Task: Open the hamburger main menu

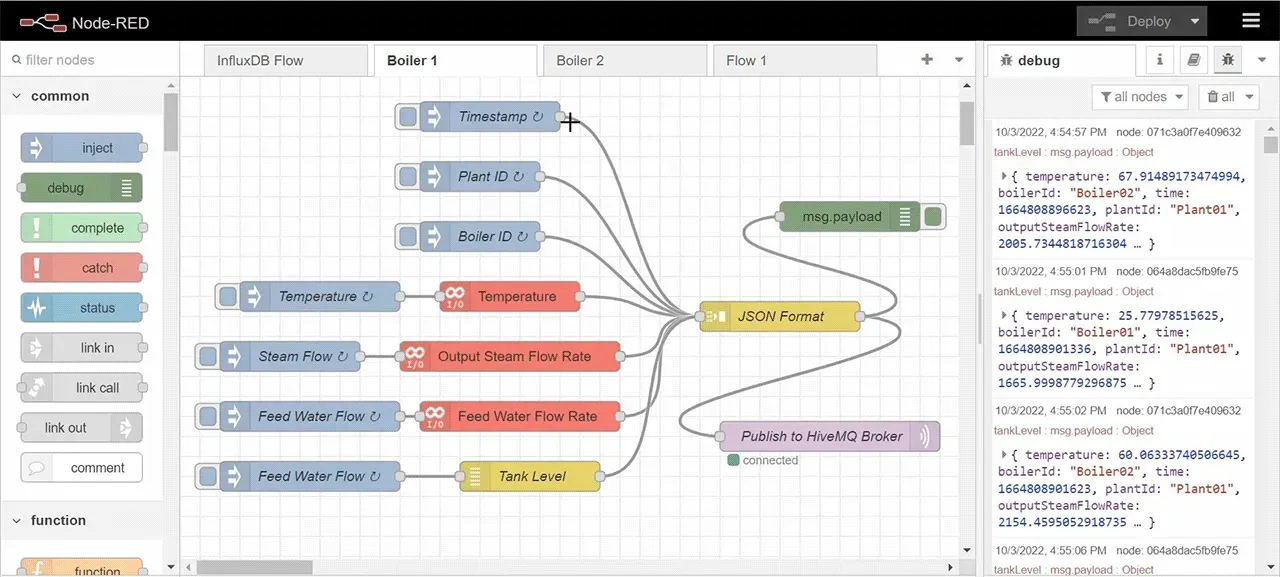Action: [1251, 20]
